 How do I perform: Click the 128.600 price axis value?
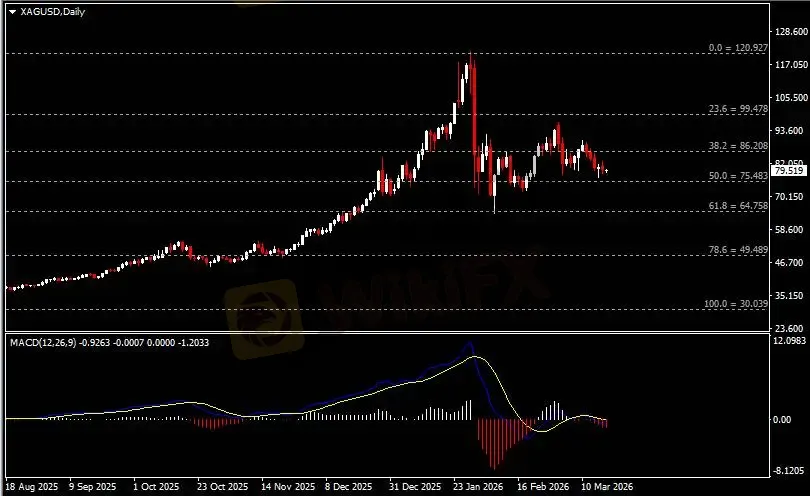coord(791,32)
